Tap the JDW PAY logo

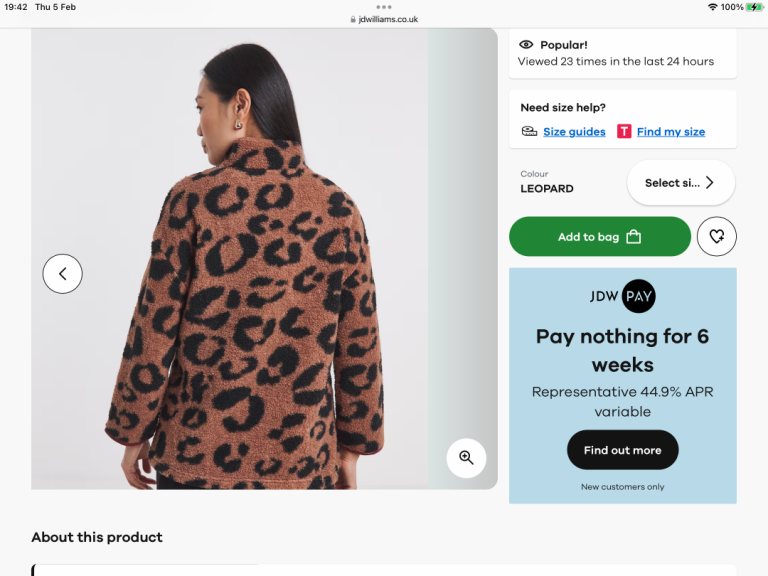(x=623, y=296)
